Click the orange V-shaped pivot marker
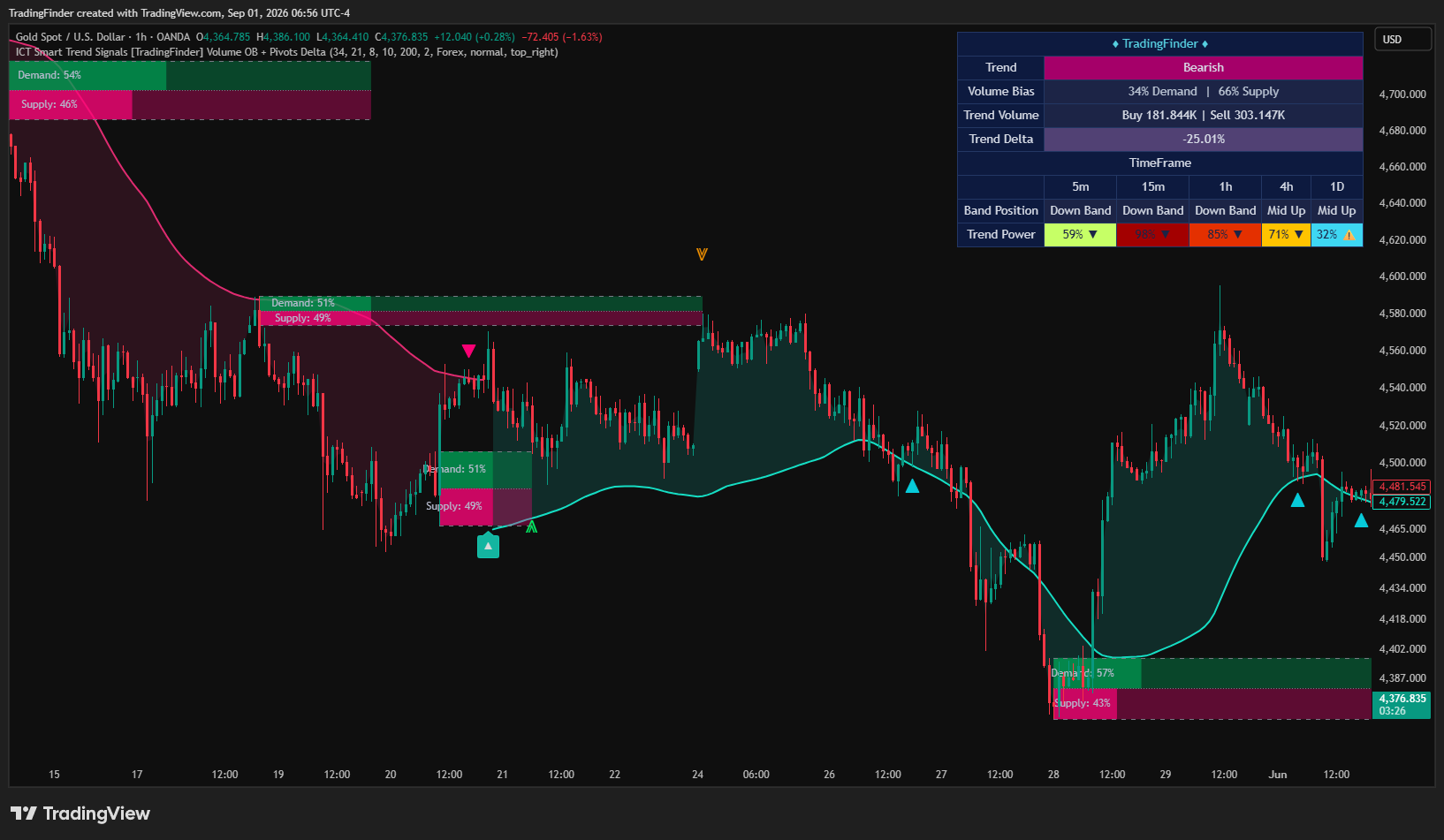The height and width of the screenshot is (840, 1444). click(702, 254)
